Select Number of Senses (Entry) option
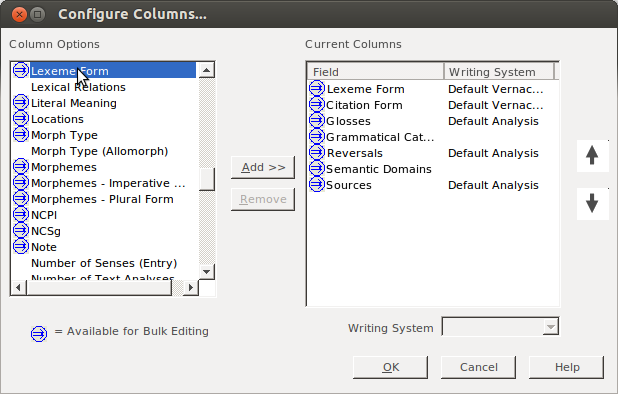 pos(104,263)
